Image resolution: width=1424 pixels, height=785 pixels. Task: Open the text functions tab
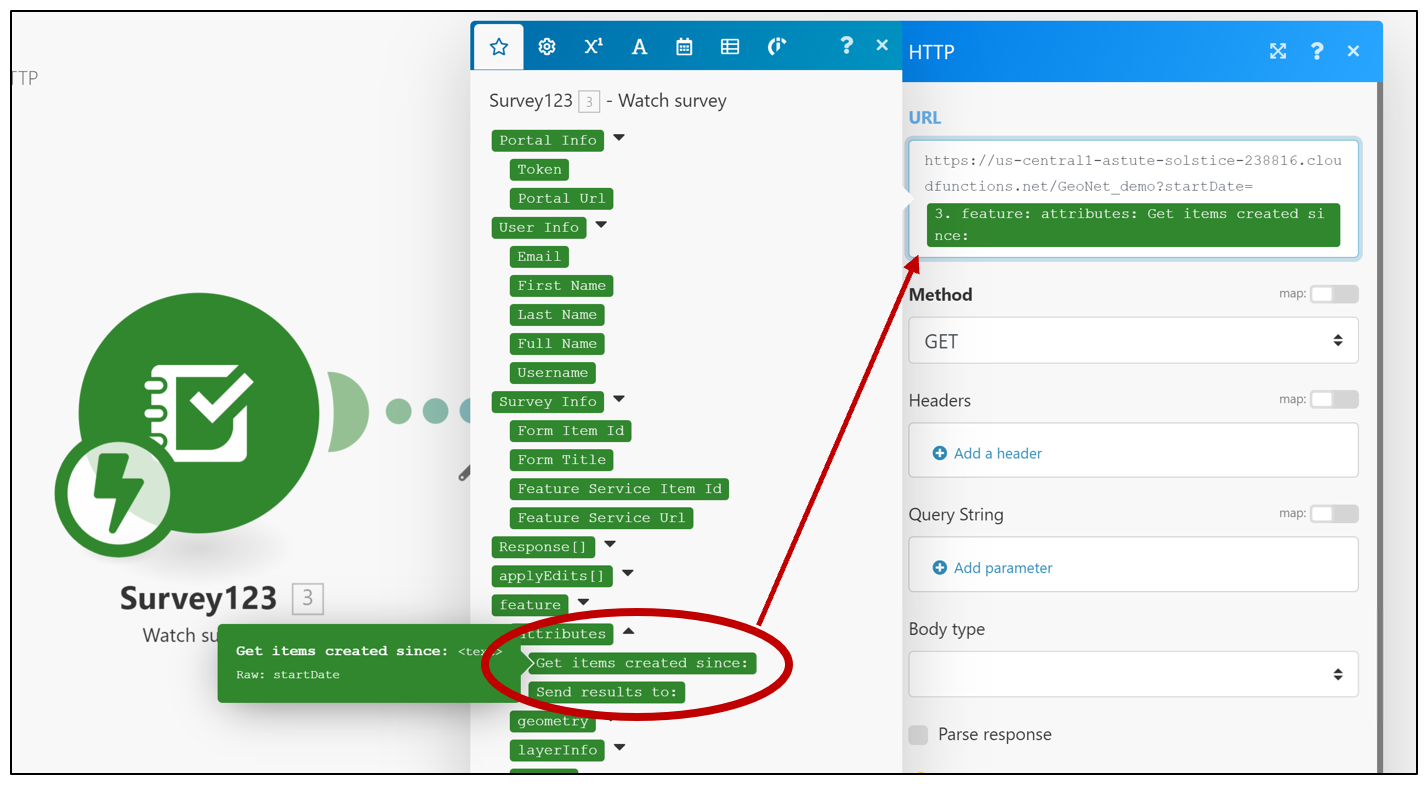point(639,46)
